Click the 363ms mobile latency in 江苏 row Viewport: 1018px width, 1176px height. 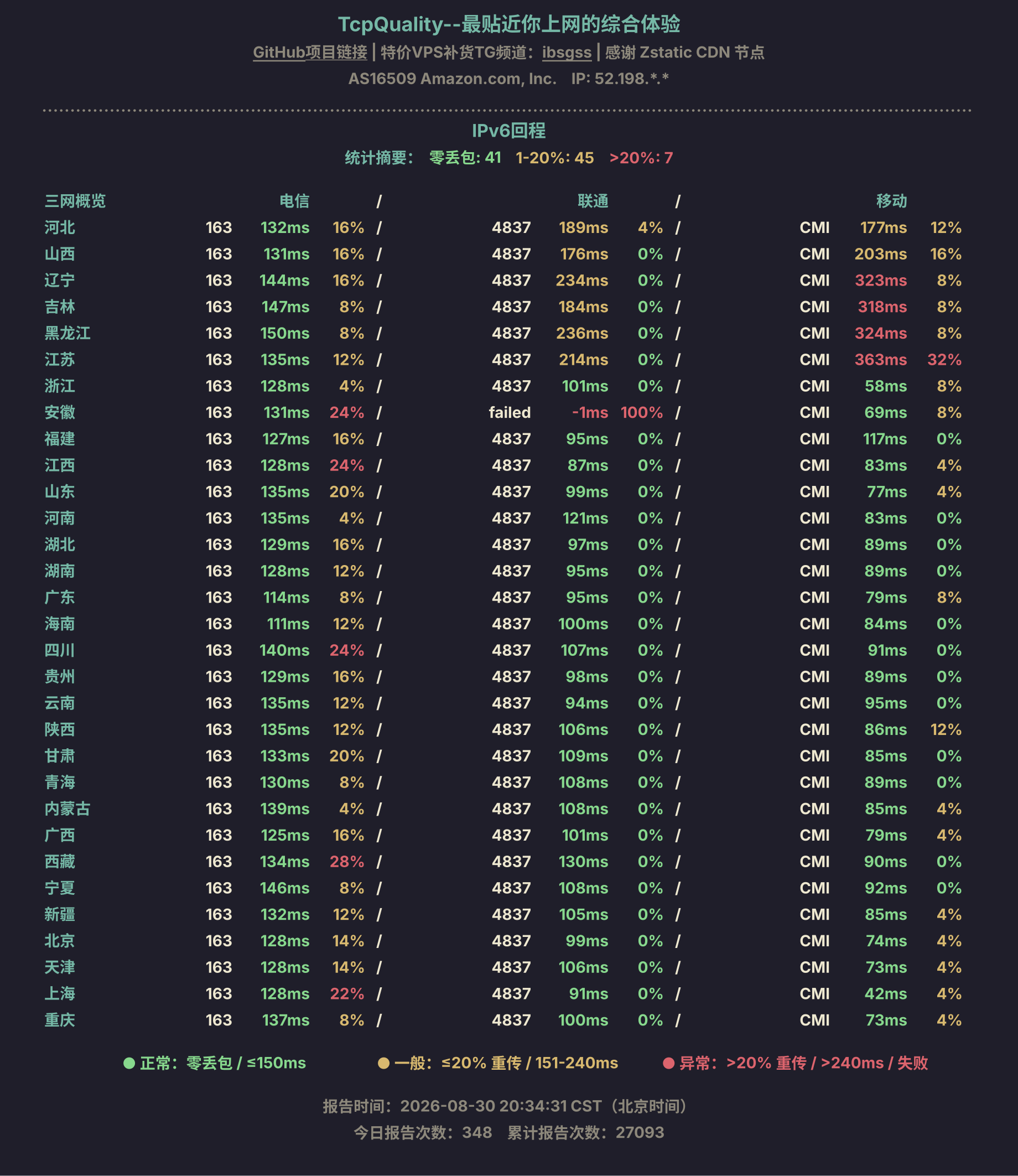pos(881,360)
